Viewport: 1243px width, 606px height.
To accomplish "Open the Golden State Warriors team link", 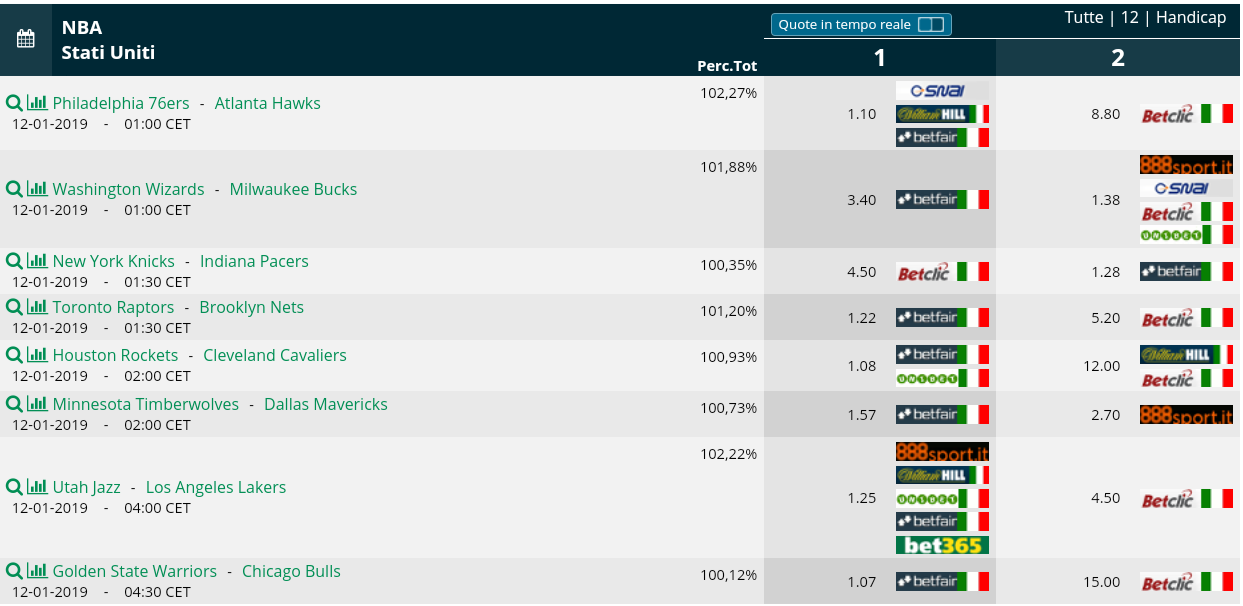I will point(135,571).
